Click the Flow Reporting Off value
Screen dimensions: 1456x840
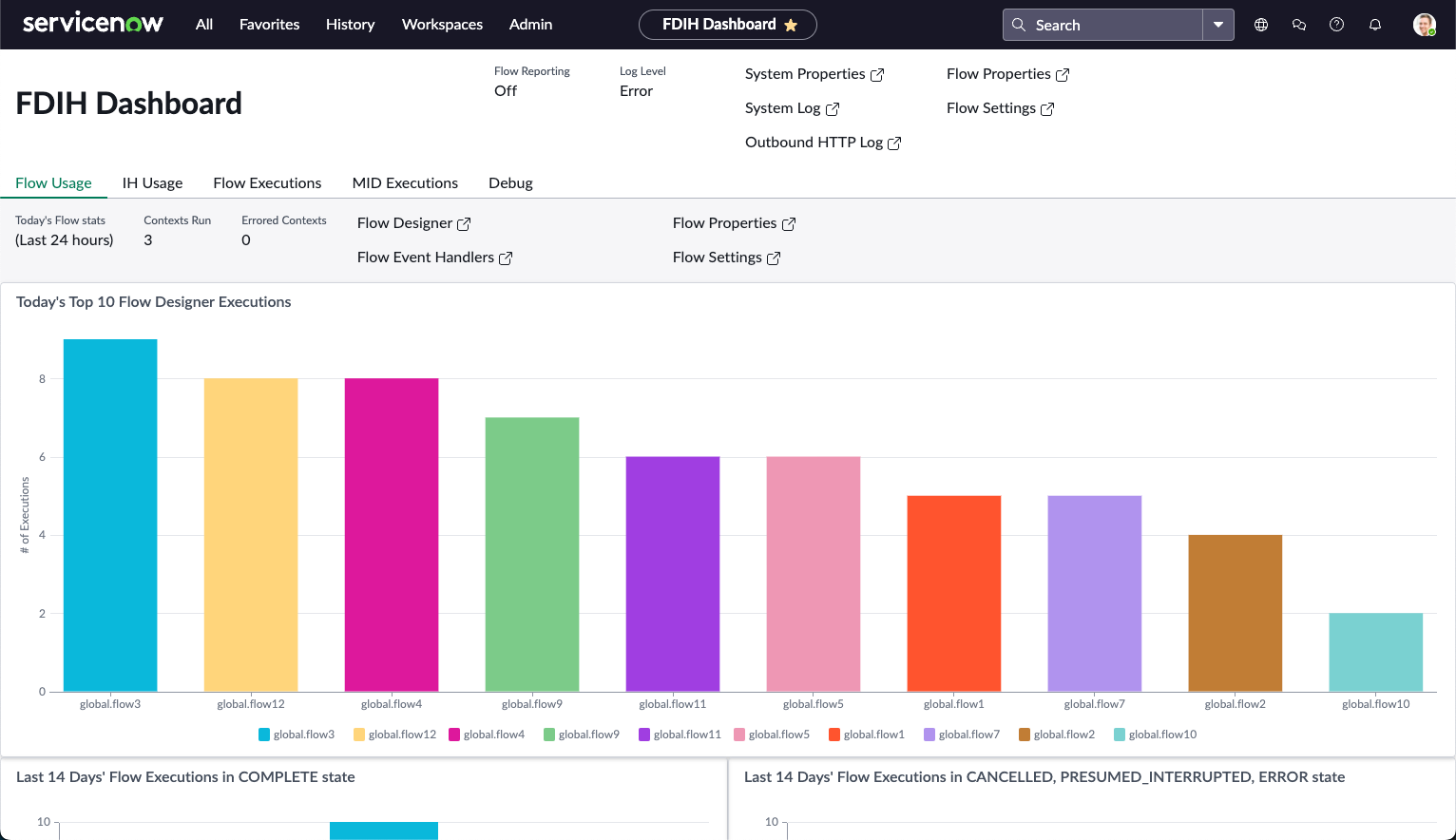[506, 91]
